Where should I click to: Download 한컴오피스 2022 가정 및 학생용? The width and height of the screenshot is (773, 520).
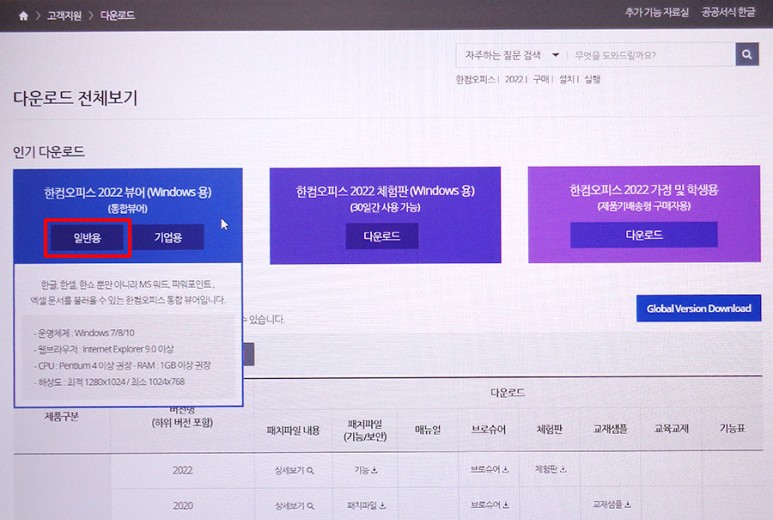(643, 235)
